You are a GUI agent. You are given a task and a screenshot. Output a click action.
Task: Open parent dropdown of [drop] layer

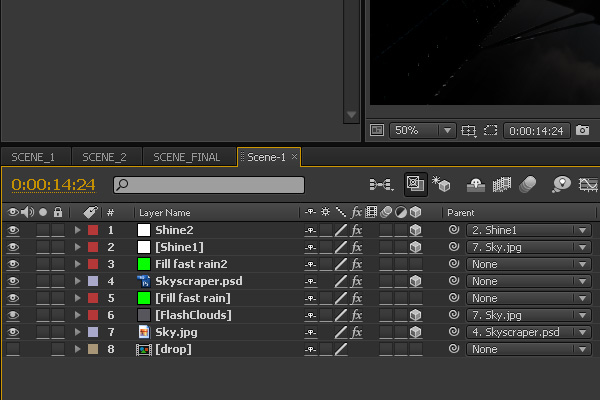(528, 349)
